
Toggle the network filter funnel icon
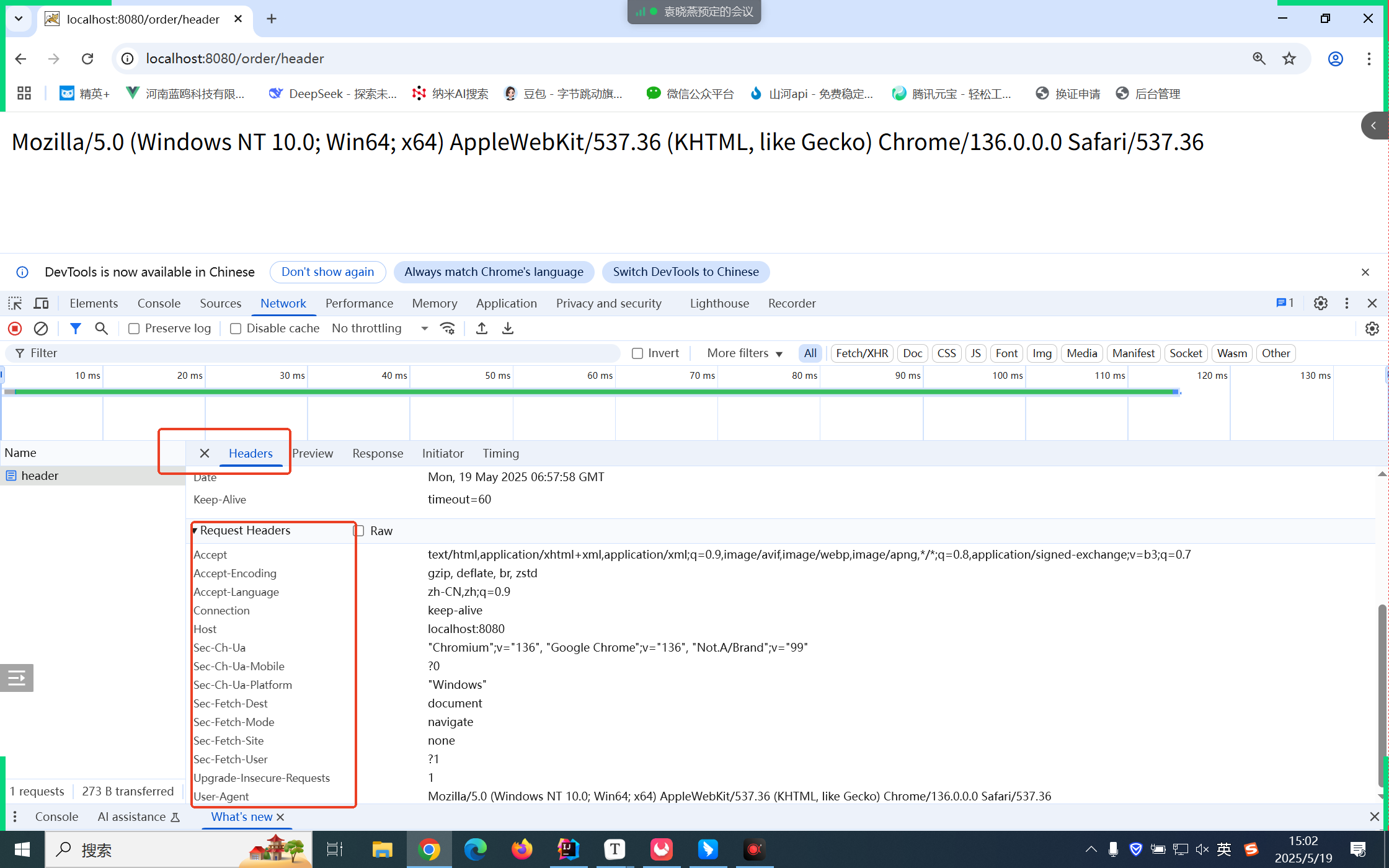pos(75,329)
